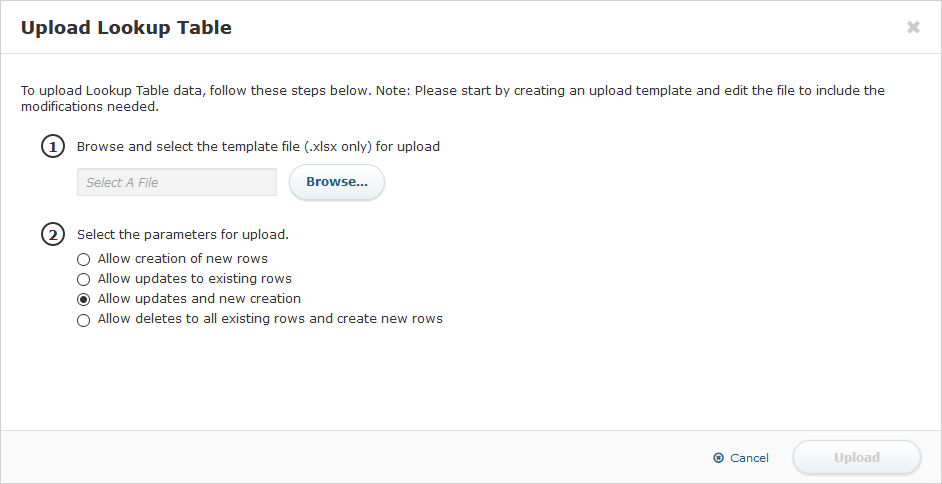The height and width of the screenshot is (484, 942).
Task: Select the Allow updates and new creation radio button
Action: tap(84, 300)
